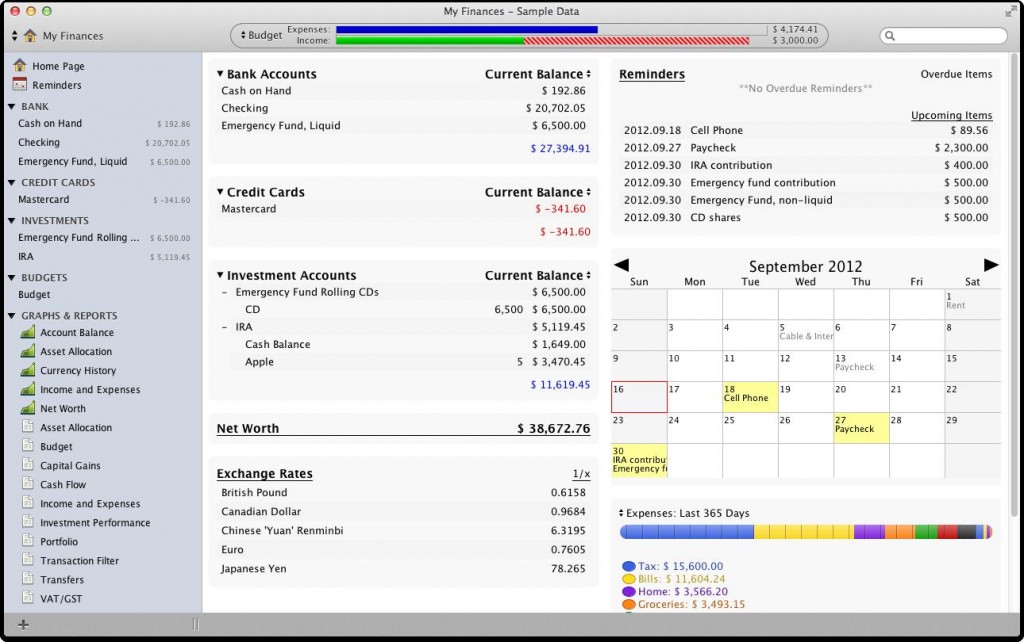Screen dimensions: 1024x642
Task: View the Cash Flow report
Action: (x=60, y=484)
